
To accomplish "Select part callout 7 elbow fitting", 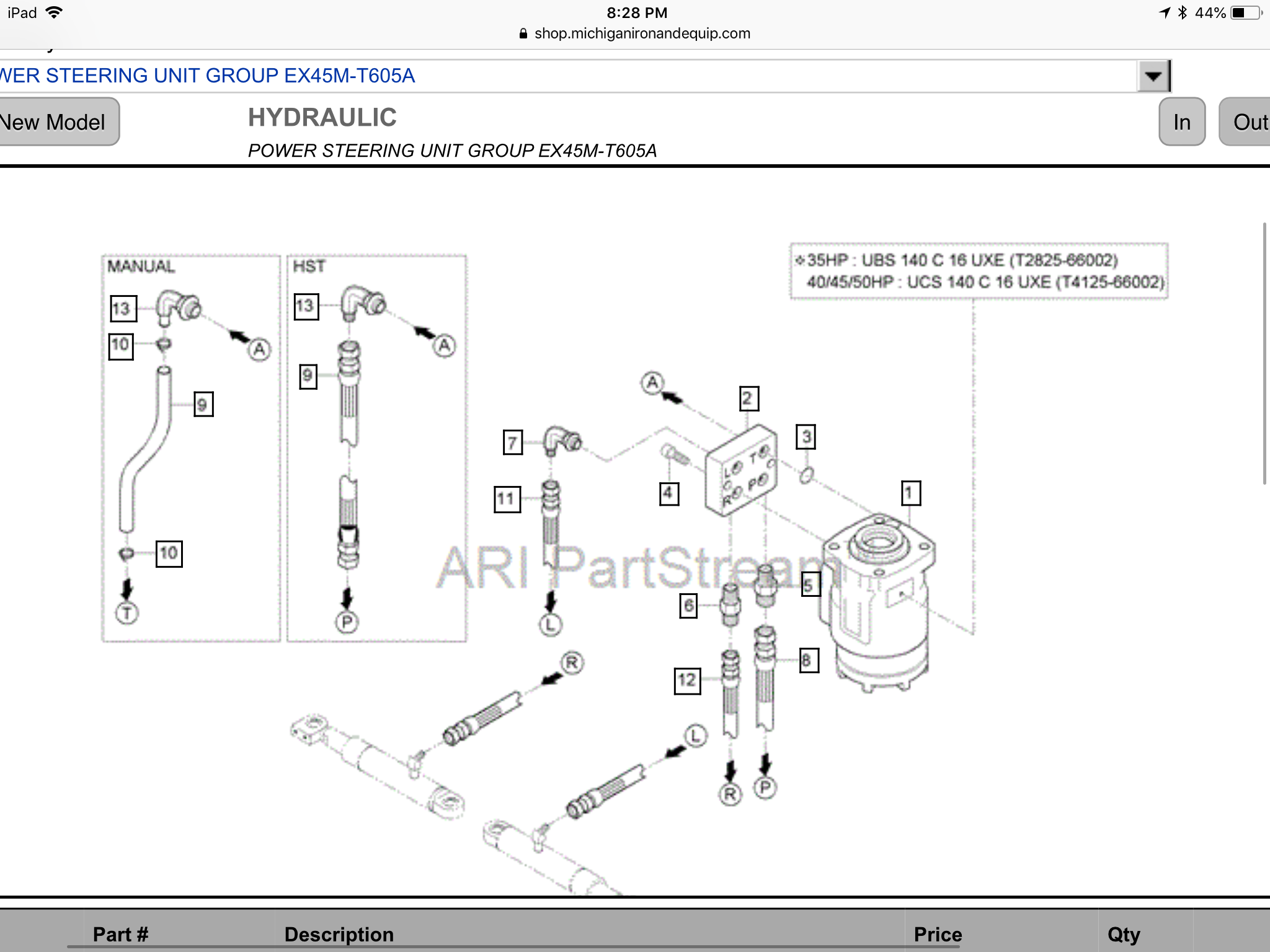I will [512, 443].
